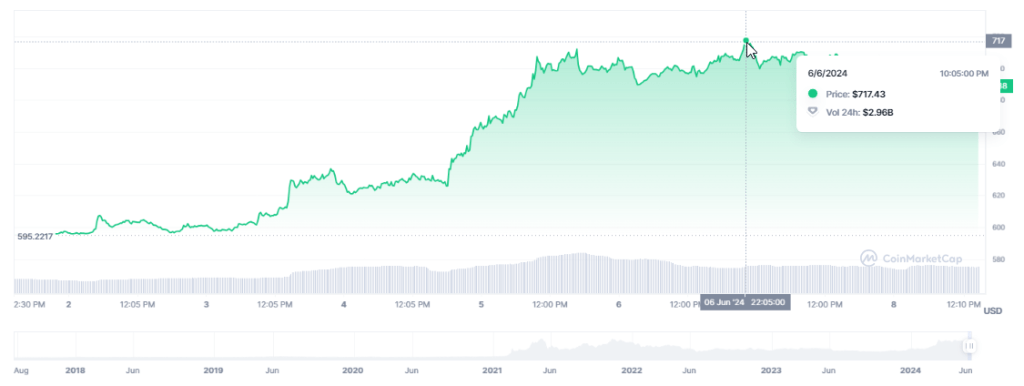Click the 6/6/2024 date in tooltip

(827, 74)
